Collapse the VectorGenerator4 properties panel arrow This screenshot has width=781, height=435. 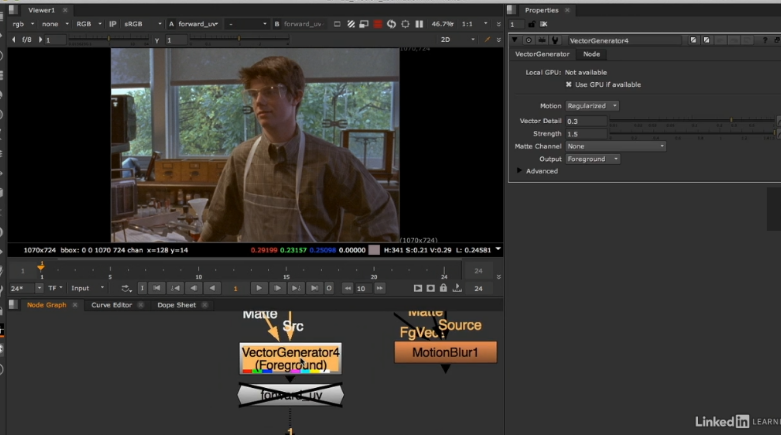pyautogui.click(x=515, y=40)
